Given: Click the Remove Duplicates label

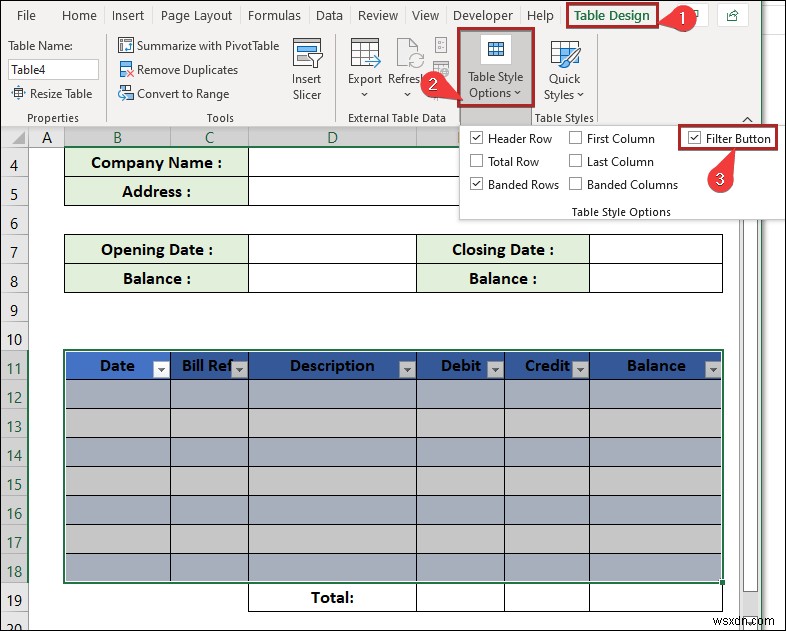Looking at the screenshot, I should [187, 70].
